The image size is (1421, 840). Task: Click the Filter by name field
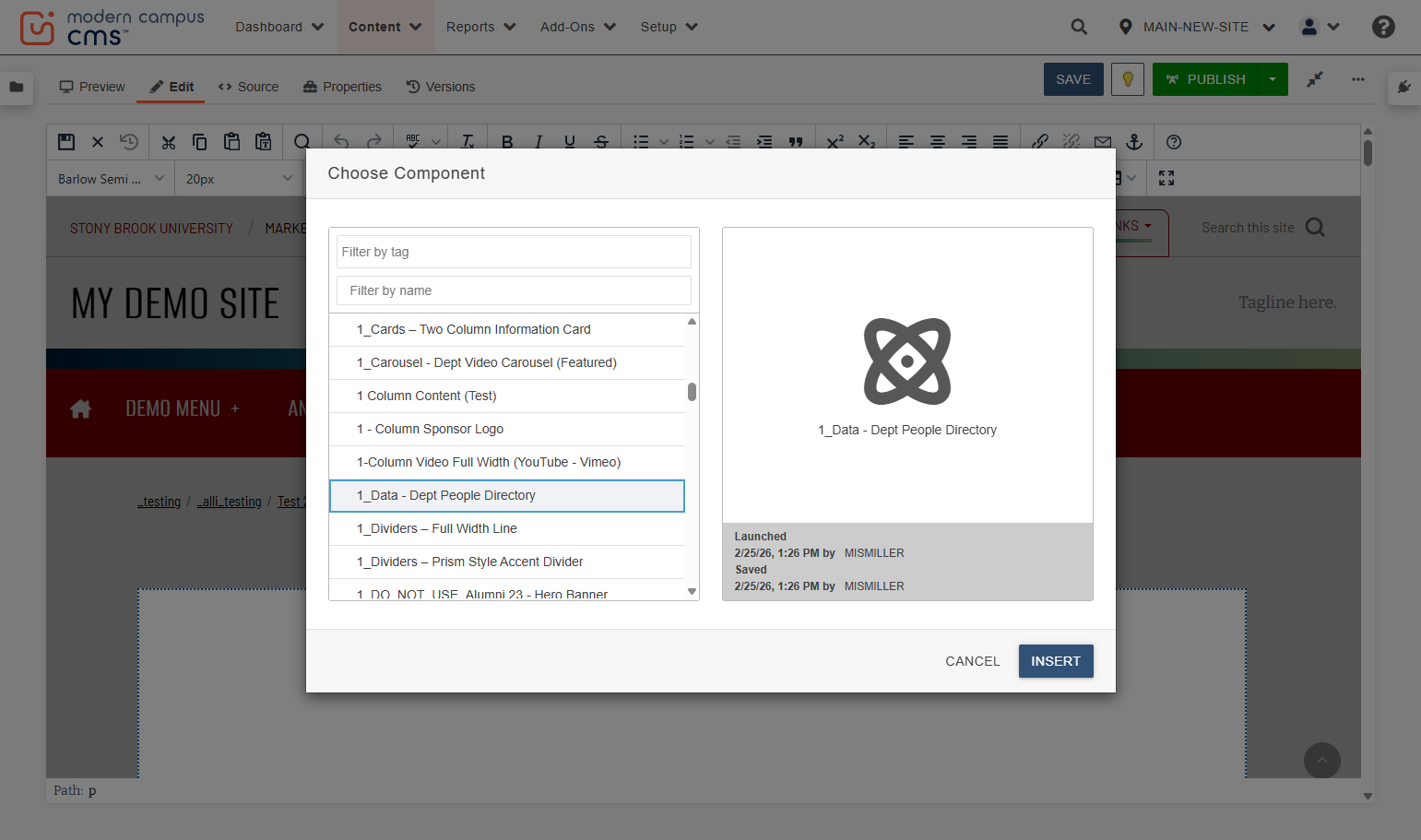tap(514, 290)
